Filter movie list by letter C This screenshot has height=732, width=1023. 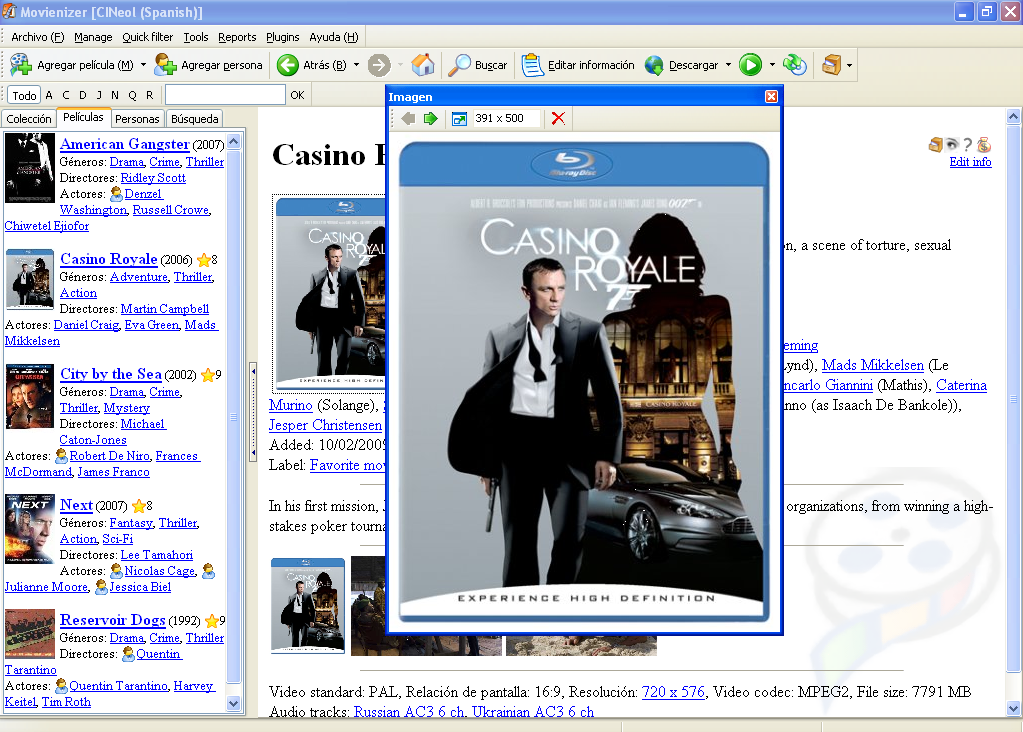(x=65, y=95)
